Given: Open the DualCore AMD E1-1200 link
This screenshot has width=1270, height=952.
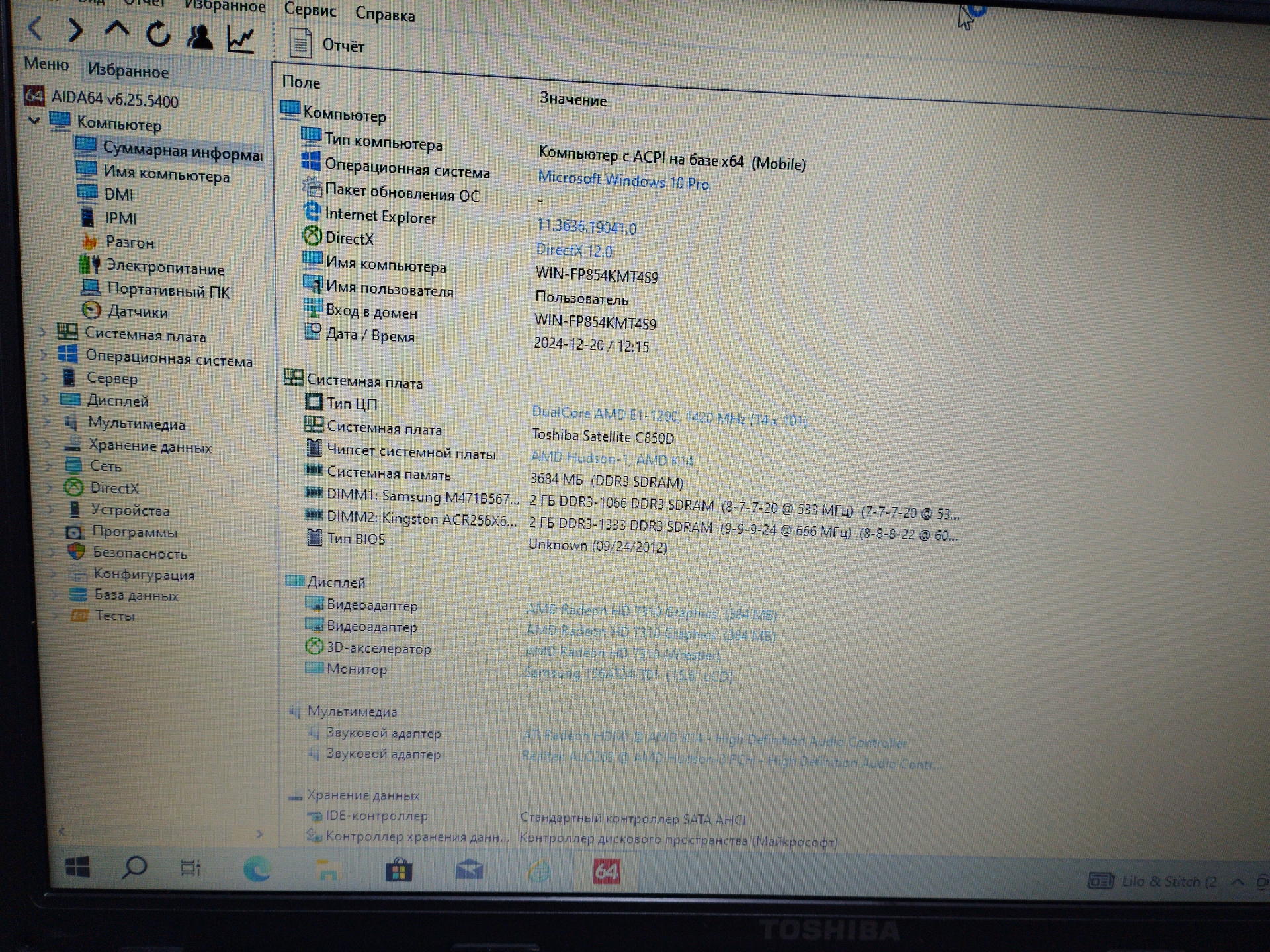Looking at the screenshot, I should [x=669, y=416].
